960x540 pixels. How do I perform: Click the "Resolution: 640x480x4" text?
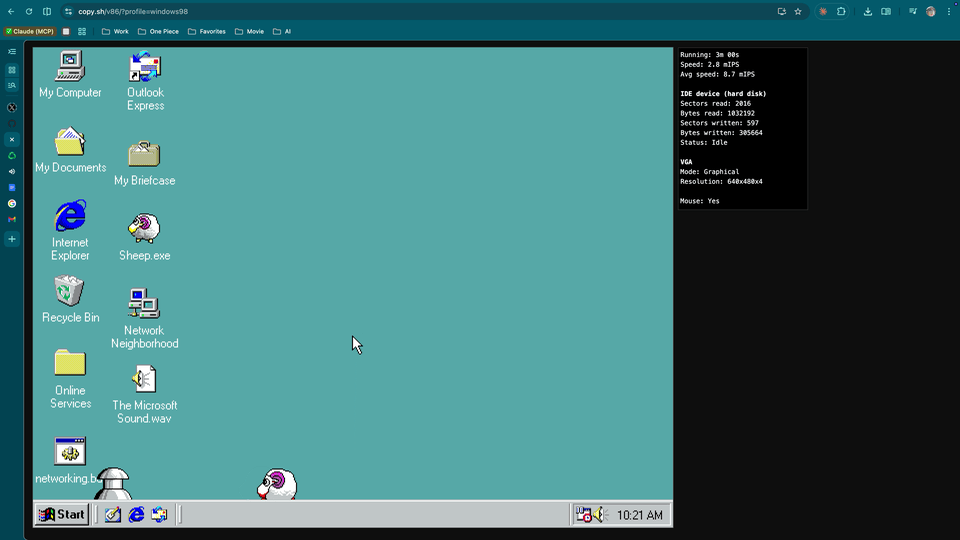(721, 181)
